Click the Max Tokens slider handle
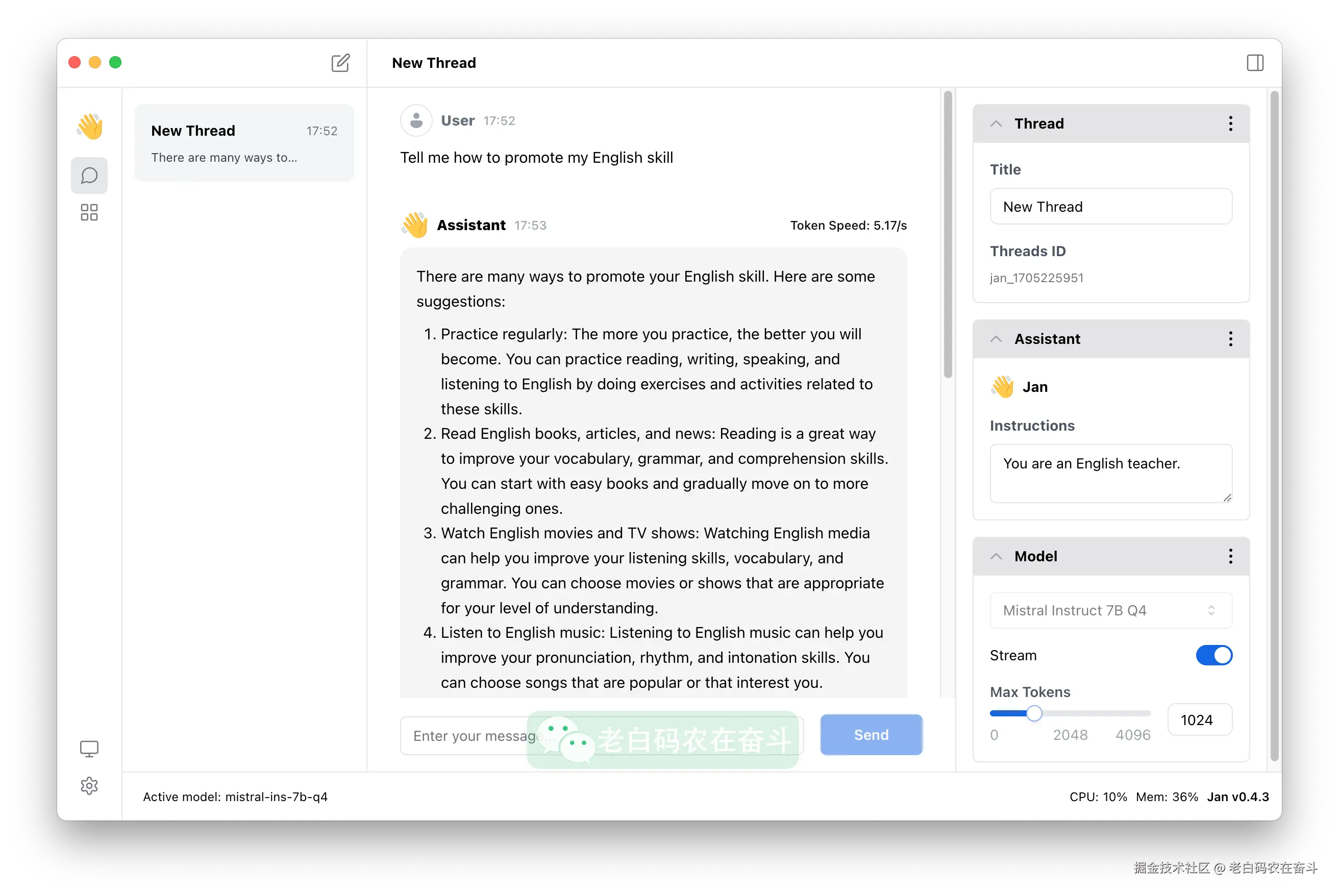 click(1034, 713)
